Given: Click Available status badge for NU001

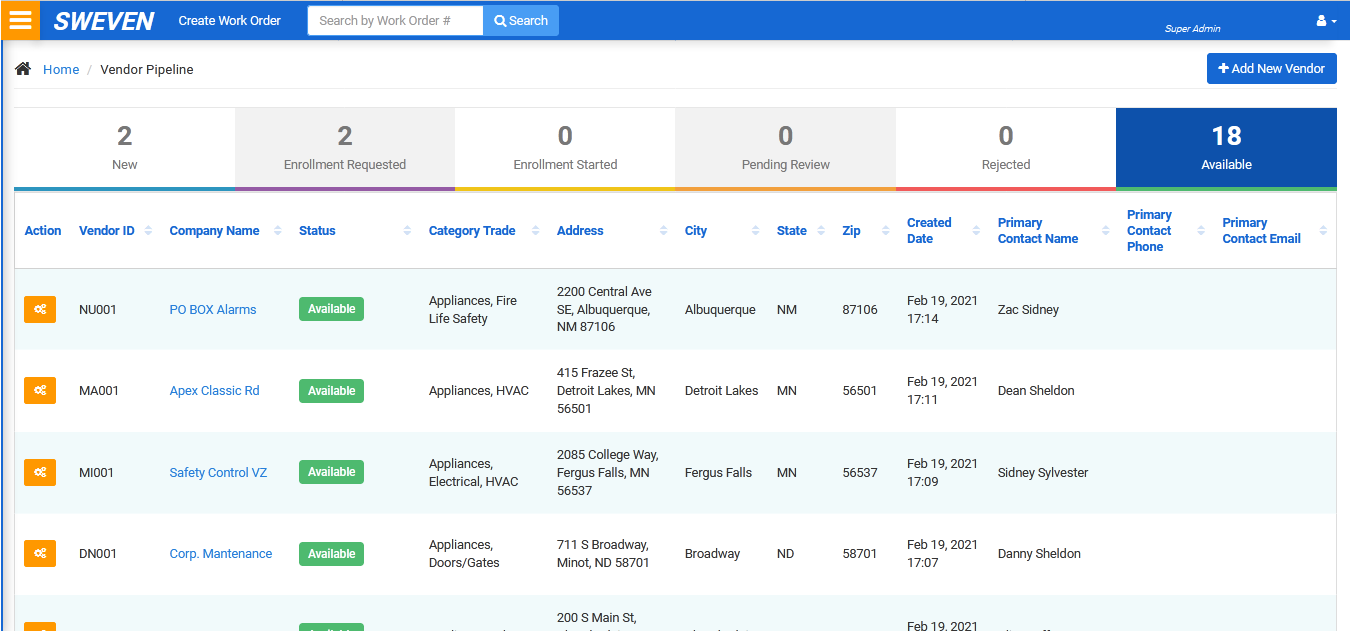Looking at the screenshot, I should 331,309.
